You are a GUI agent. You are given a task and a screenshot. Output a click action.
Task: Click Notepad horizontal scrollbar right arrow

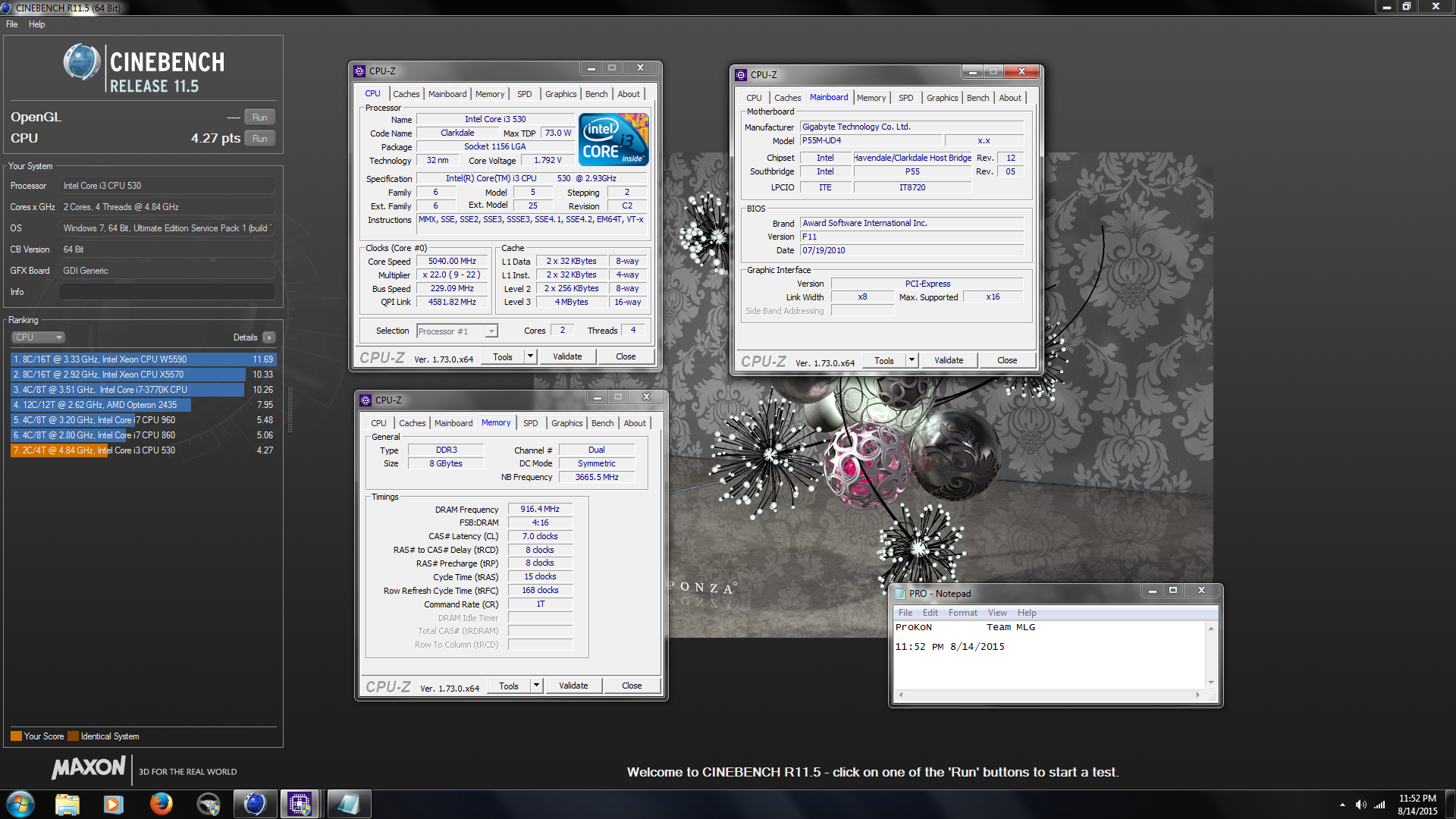pos(1198,695)
